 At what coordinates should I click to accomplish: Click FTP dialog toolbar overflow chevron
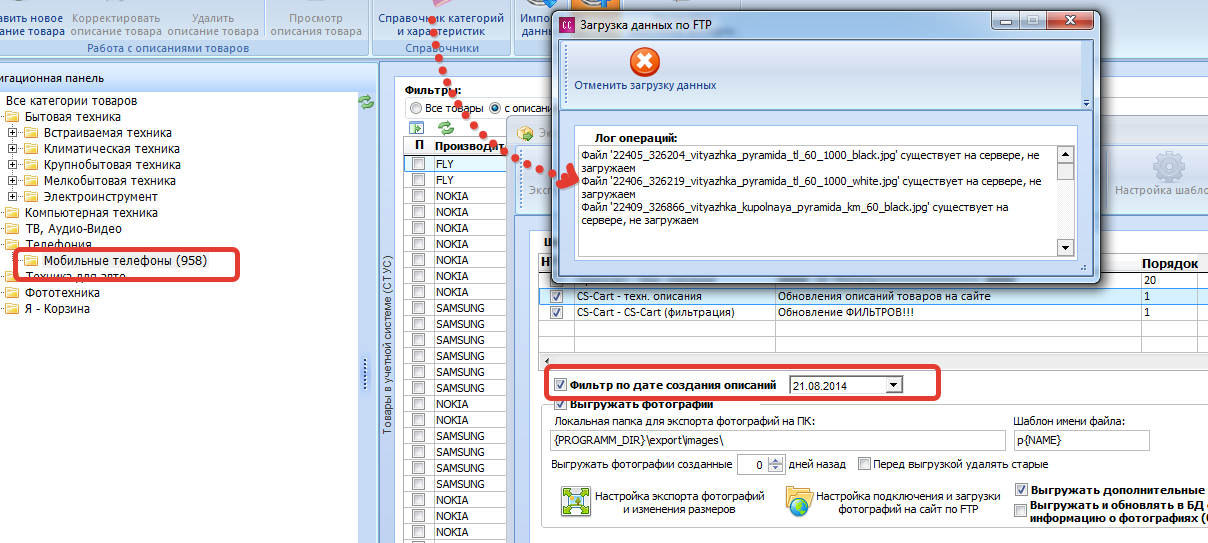click(x=1085, y=102)
